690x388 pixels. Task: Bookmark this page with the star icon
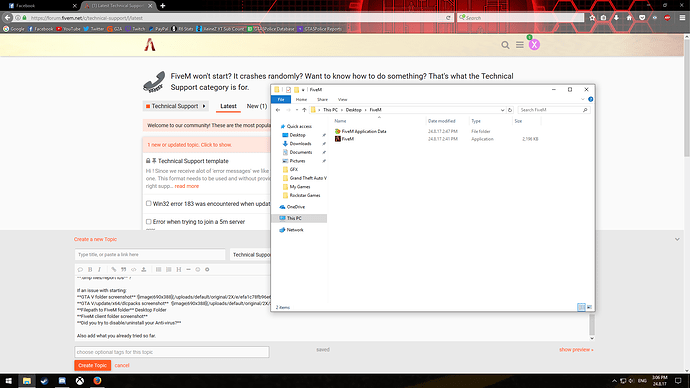click(592, 18)
